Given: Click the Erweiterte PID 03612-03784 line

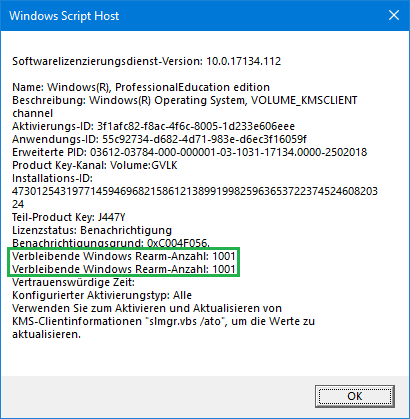Looking at the screenshot, I should [x=190, y=152].
